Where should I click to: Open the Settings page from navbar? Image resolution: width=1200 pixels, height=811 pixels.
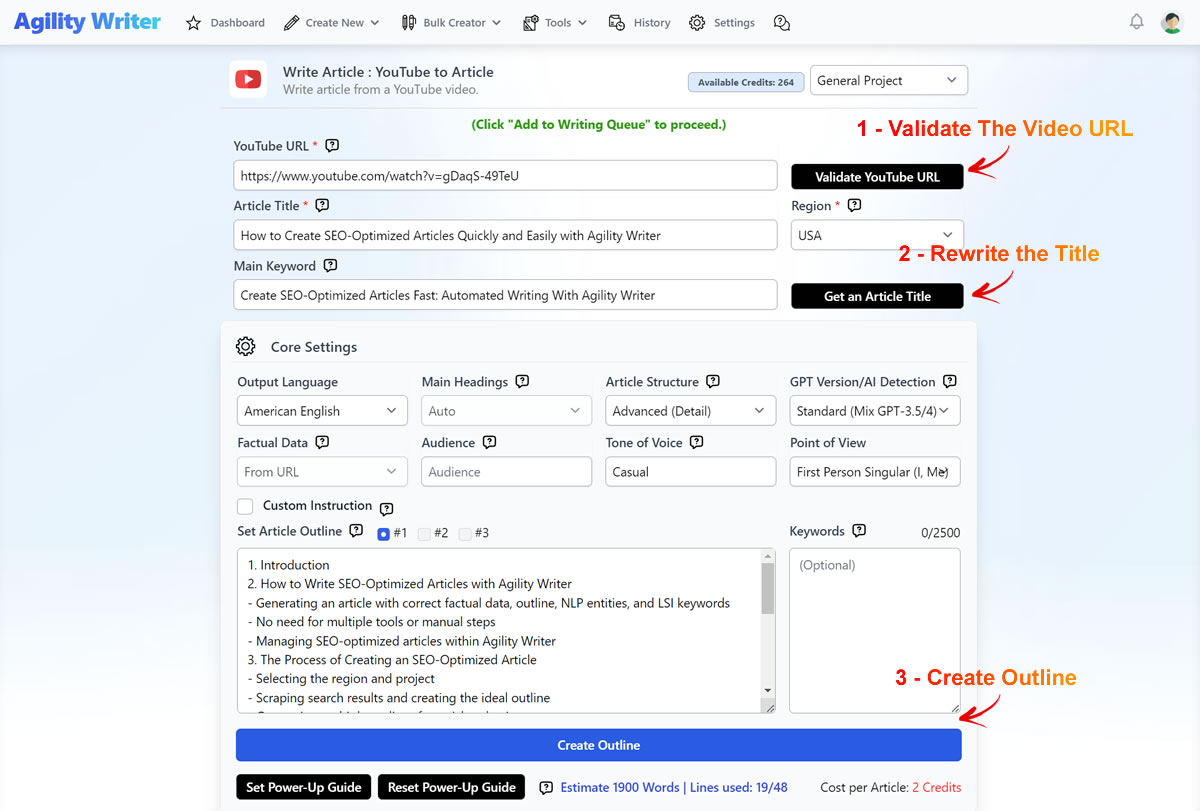click(x=722, y=23)
